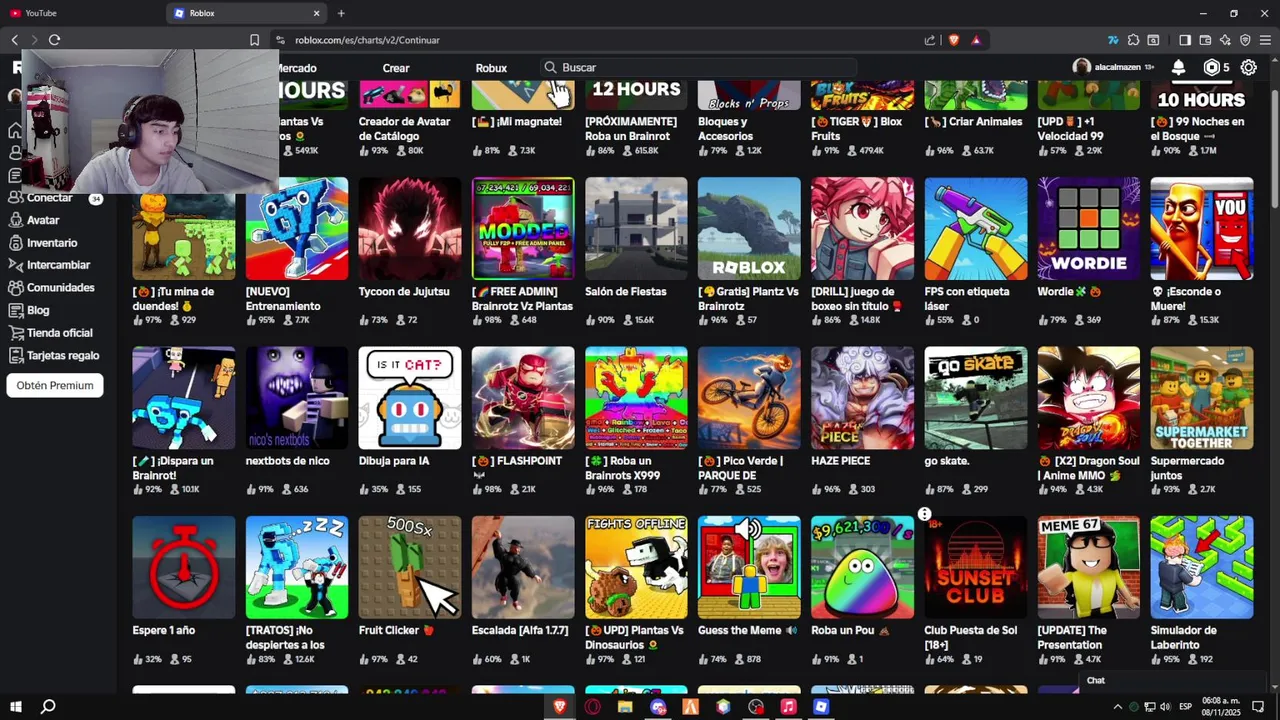Open the Wordie game thumbnail

click(x=1088, y=229)
